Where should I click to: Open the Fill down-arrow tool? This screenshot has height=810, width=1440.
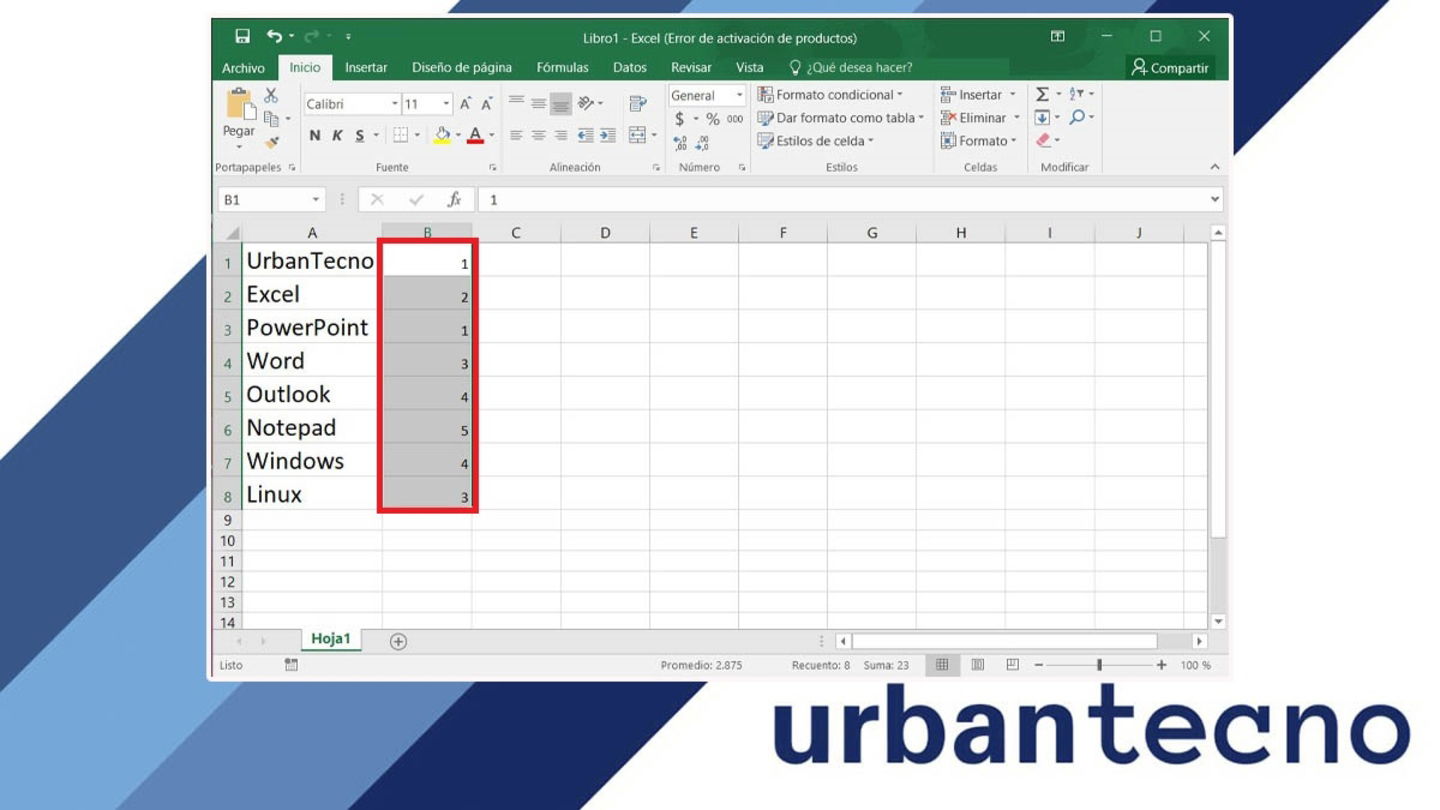[1042, 117]
